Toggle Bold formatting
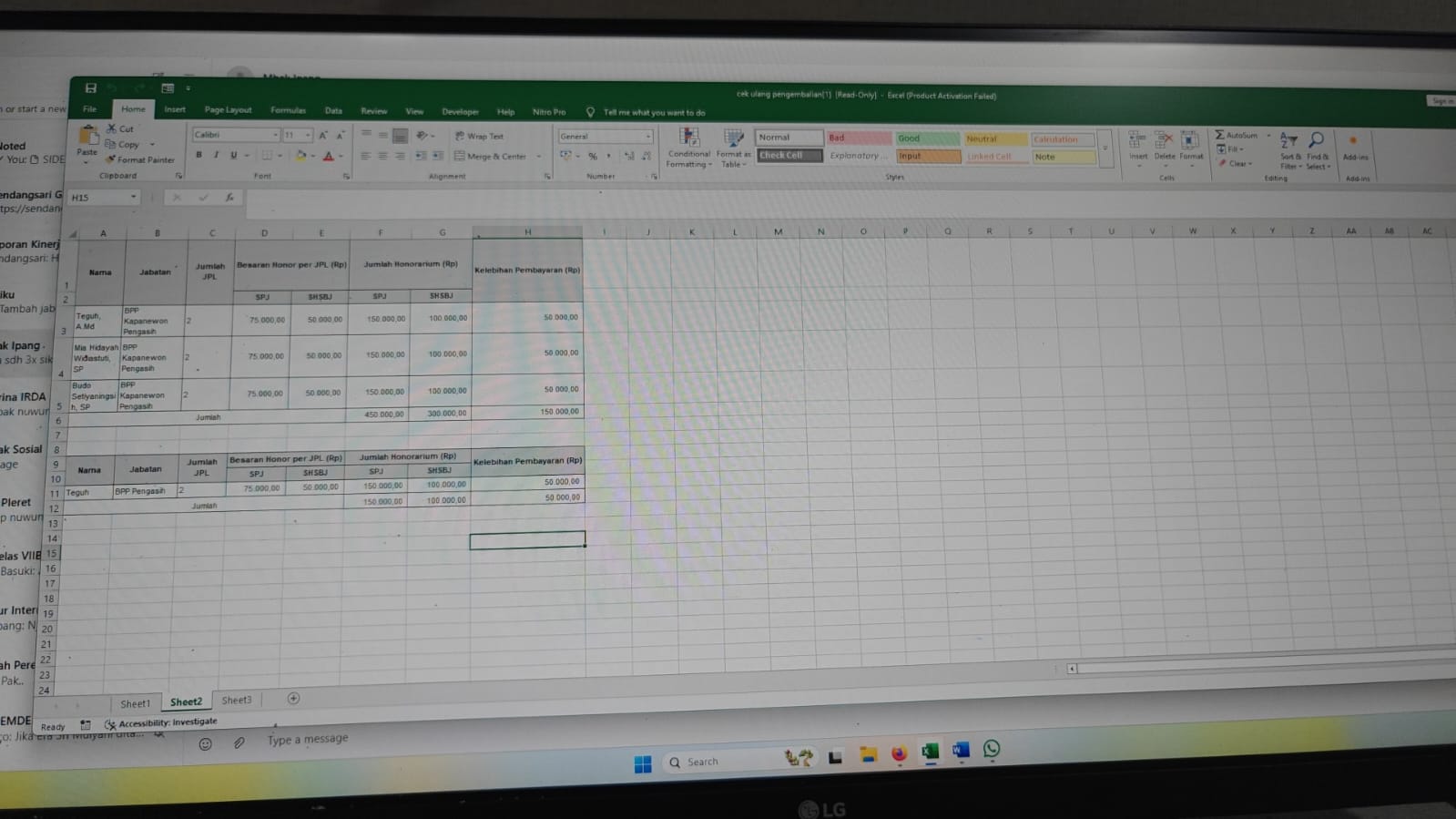Screen dimensions: 1456x819 (199, 155)
